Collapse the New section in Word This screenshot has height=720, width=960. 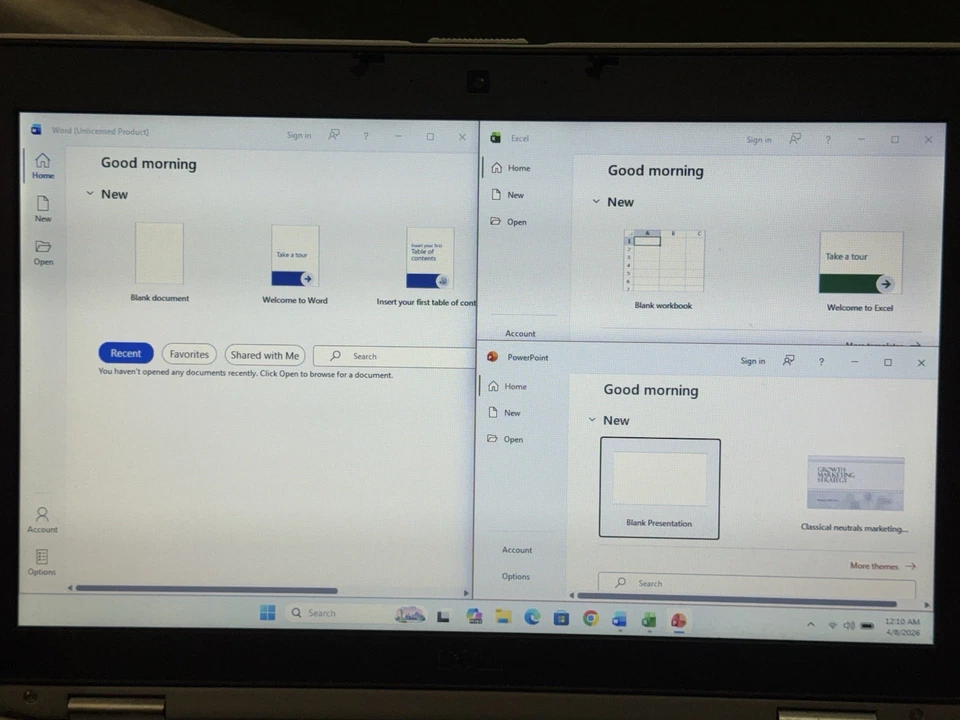click(x=90, y=193)
